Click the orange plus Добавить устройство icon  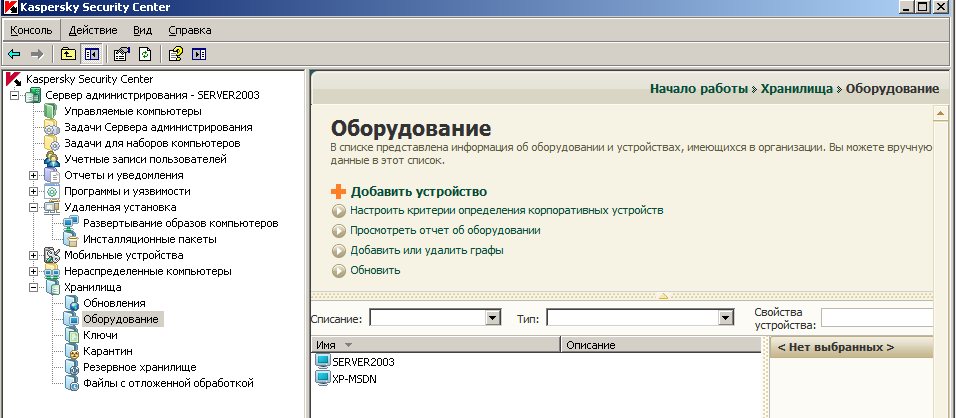coord(338,191)
